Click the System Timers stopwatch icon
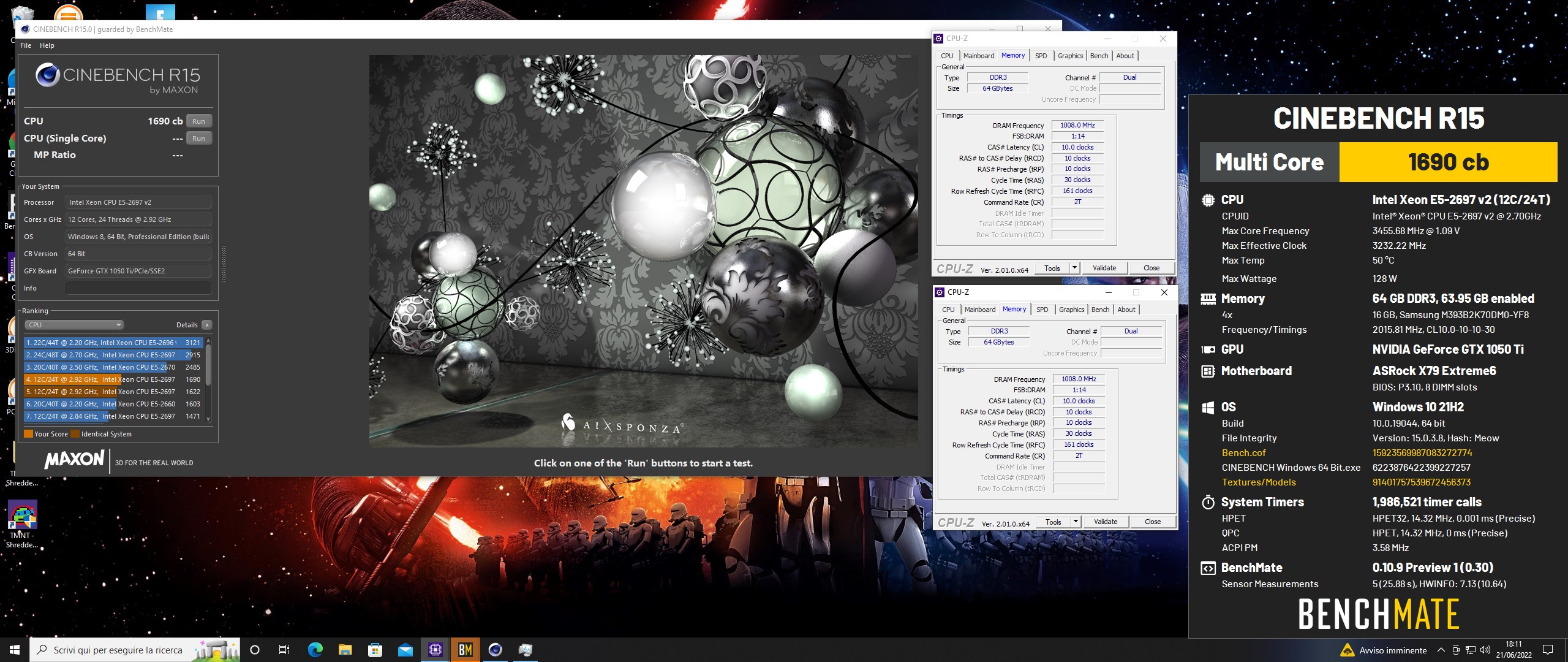Screen dimensions: 1568x662 click(1208, 502)
